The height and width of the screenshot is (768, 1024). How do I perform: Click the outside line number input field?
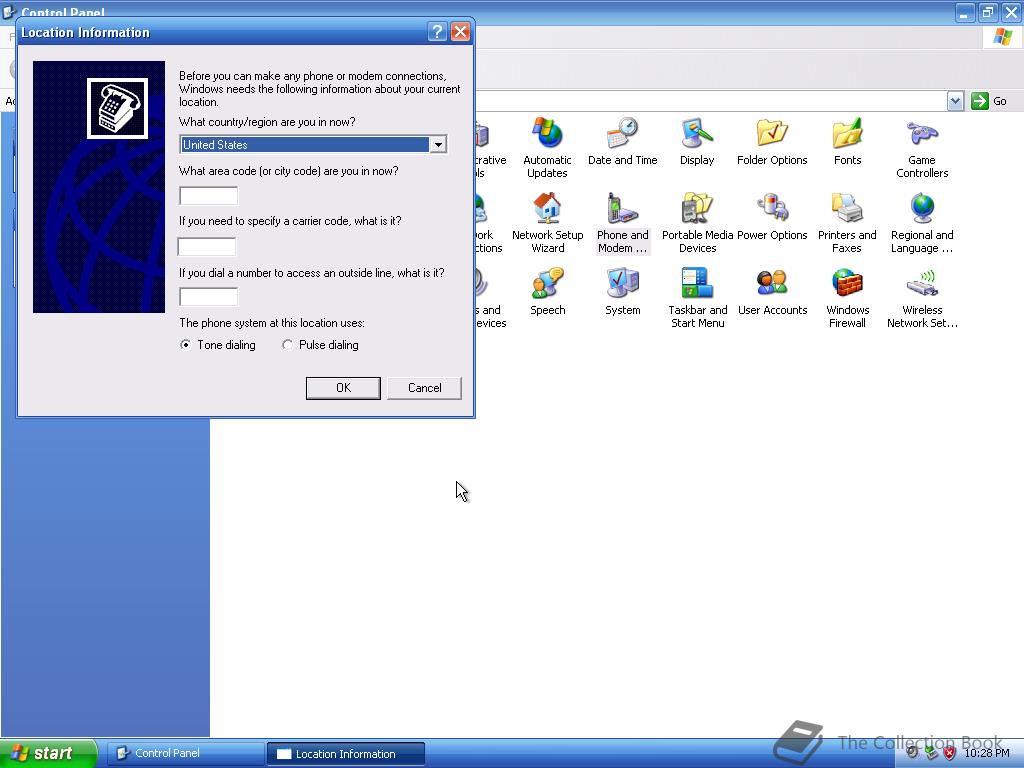coord(208,296)
